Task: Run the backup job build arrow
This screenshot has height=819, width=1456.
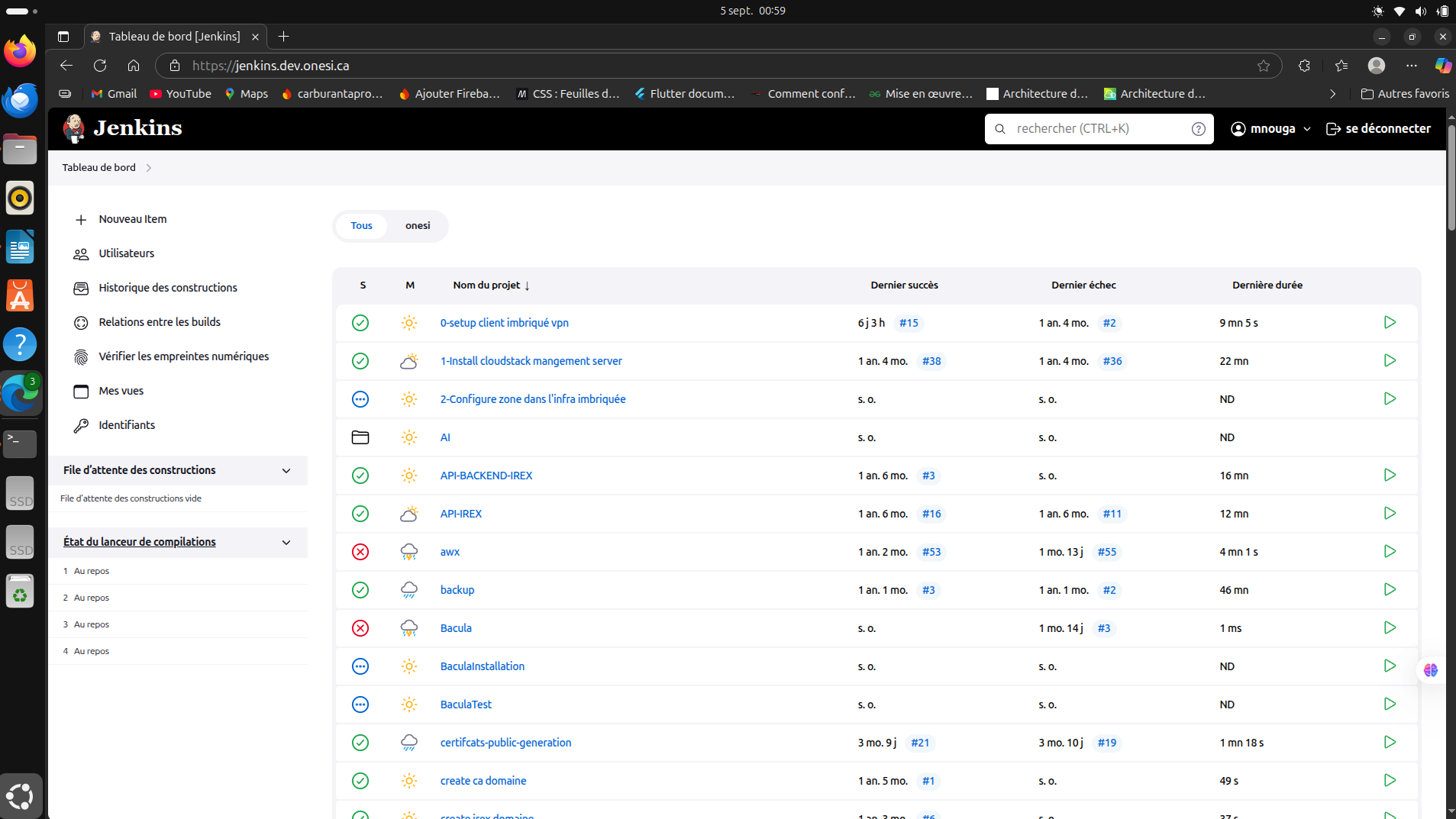Action: 1390,589
